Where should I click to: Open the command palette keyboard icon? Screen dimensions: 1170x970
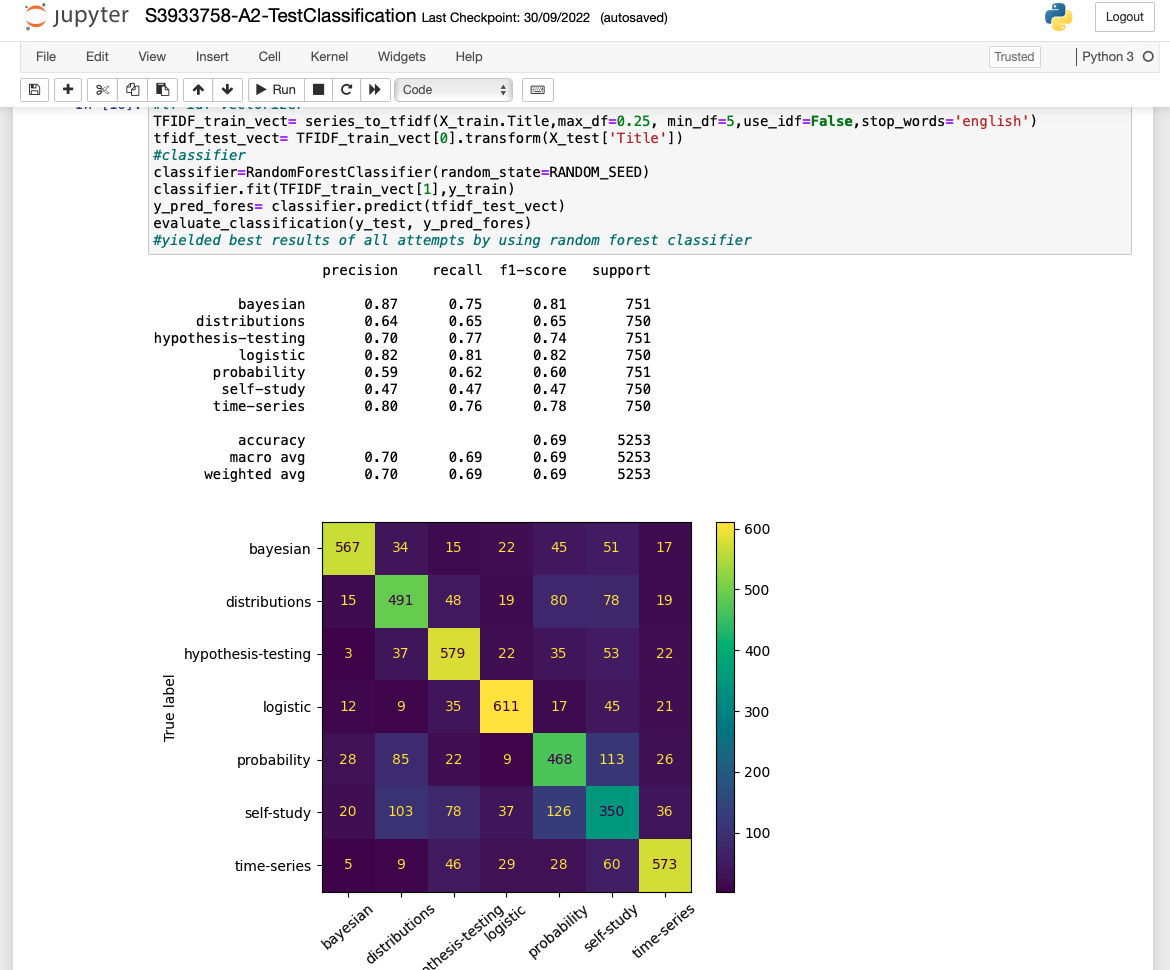coord(537,90)
